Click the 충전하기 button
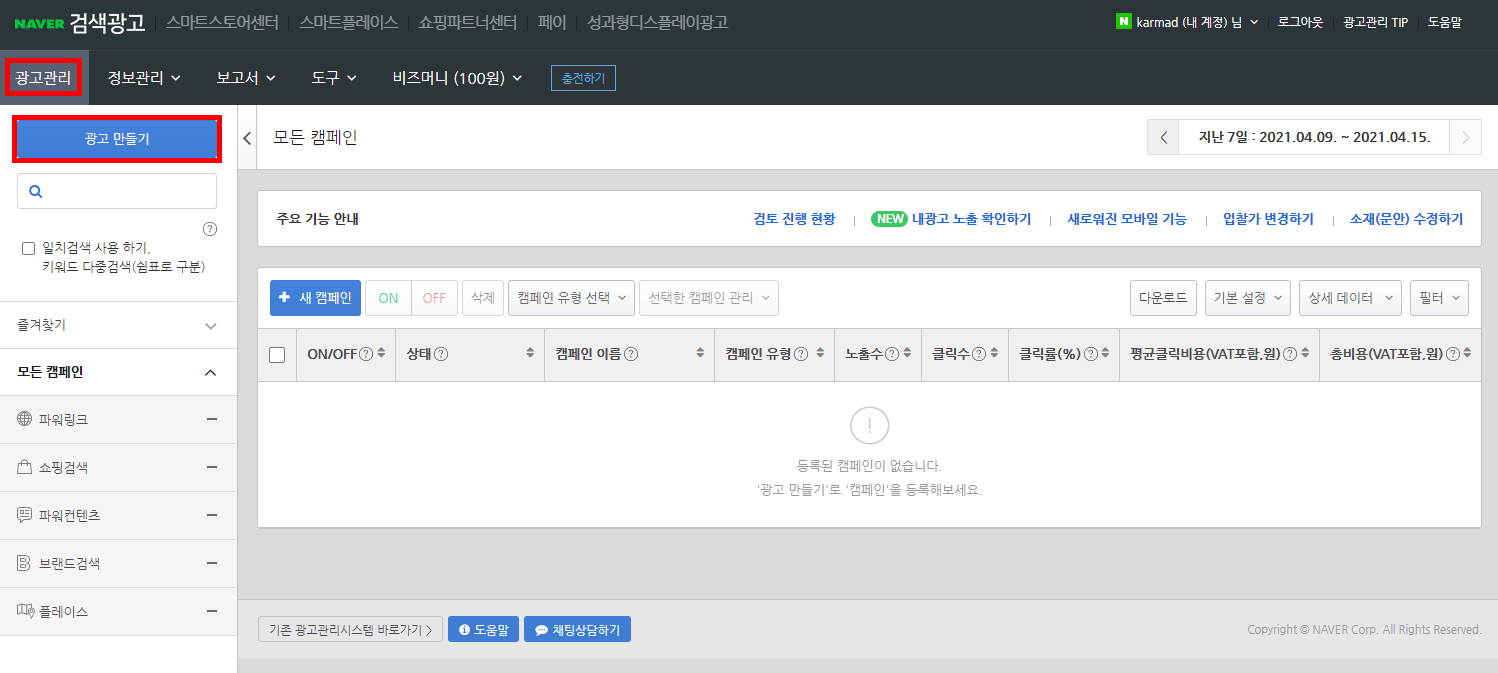This screenshot has width=1498, height=673. 583,78
